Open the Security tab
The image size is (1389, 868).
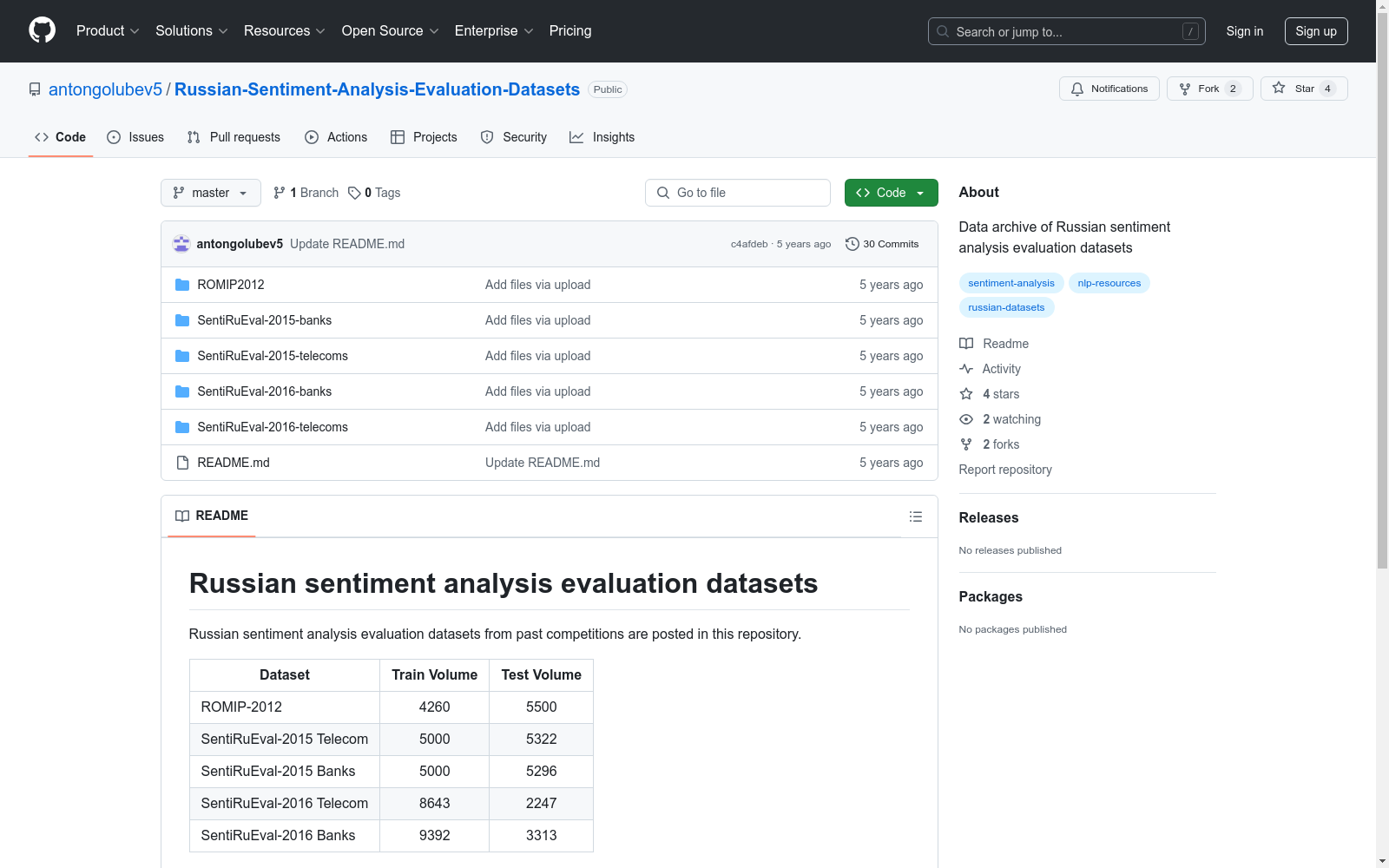[x=514, y=137]
